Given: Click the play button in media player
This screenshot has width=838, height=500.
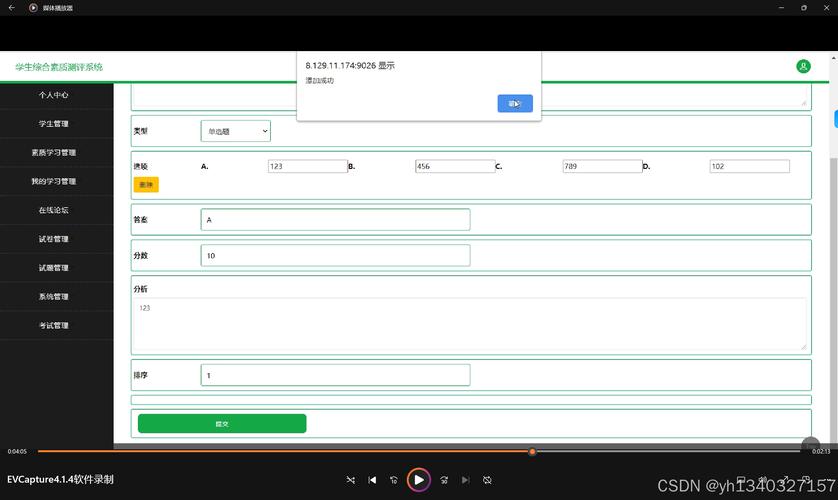Looking at the screenshot, I should [x=419, y=480].
